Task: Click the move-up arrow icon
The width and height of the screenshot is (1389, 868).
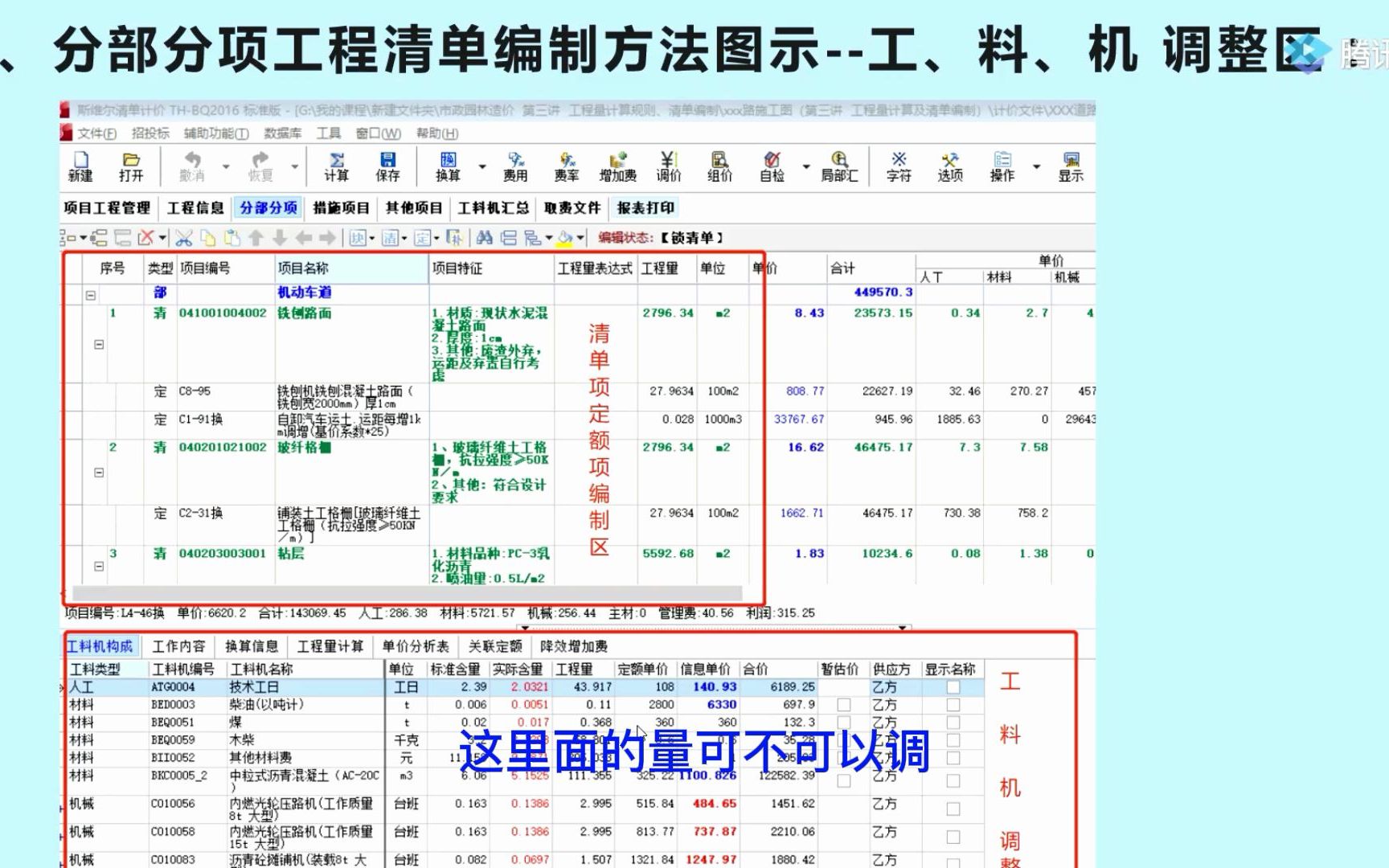Action: tap(256, 238)
